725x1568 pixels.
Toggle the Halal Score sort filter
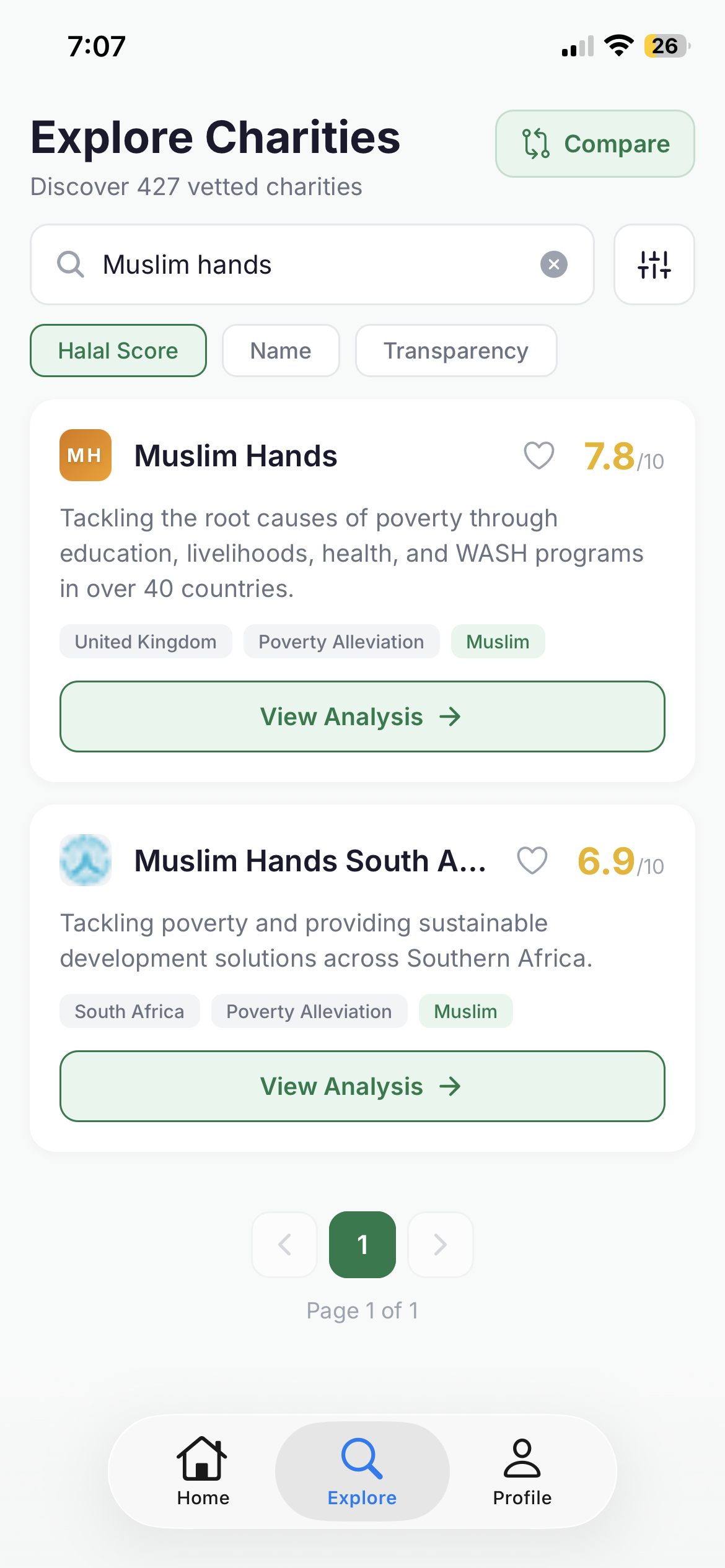(118, 351)
